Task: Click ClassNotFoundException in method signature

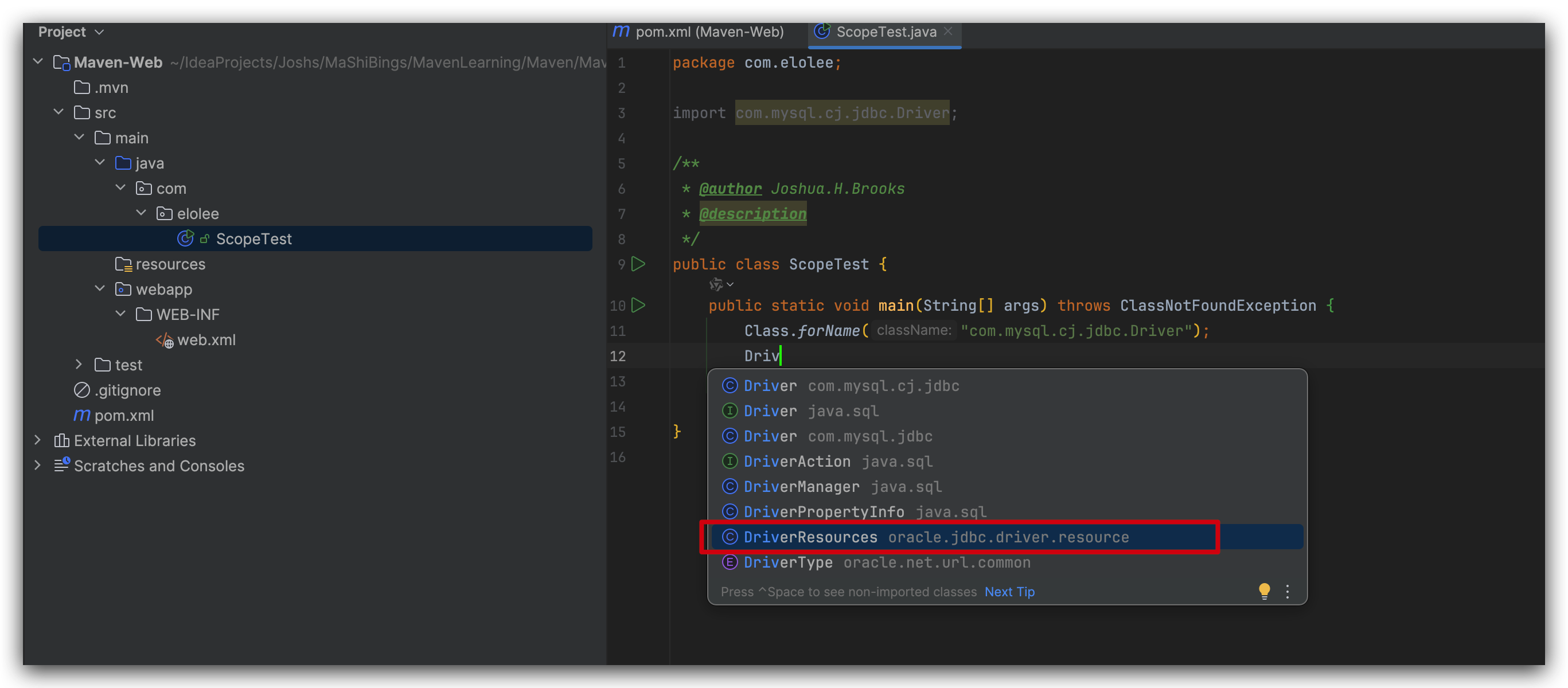Action: coord(1218,306)
